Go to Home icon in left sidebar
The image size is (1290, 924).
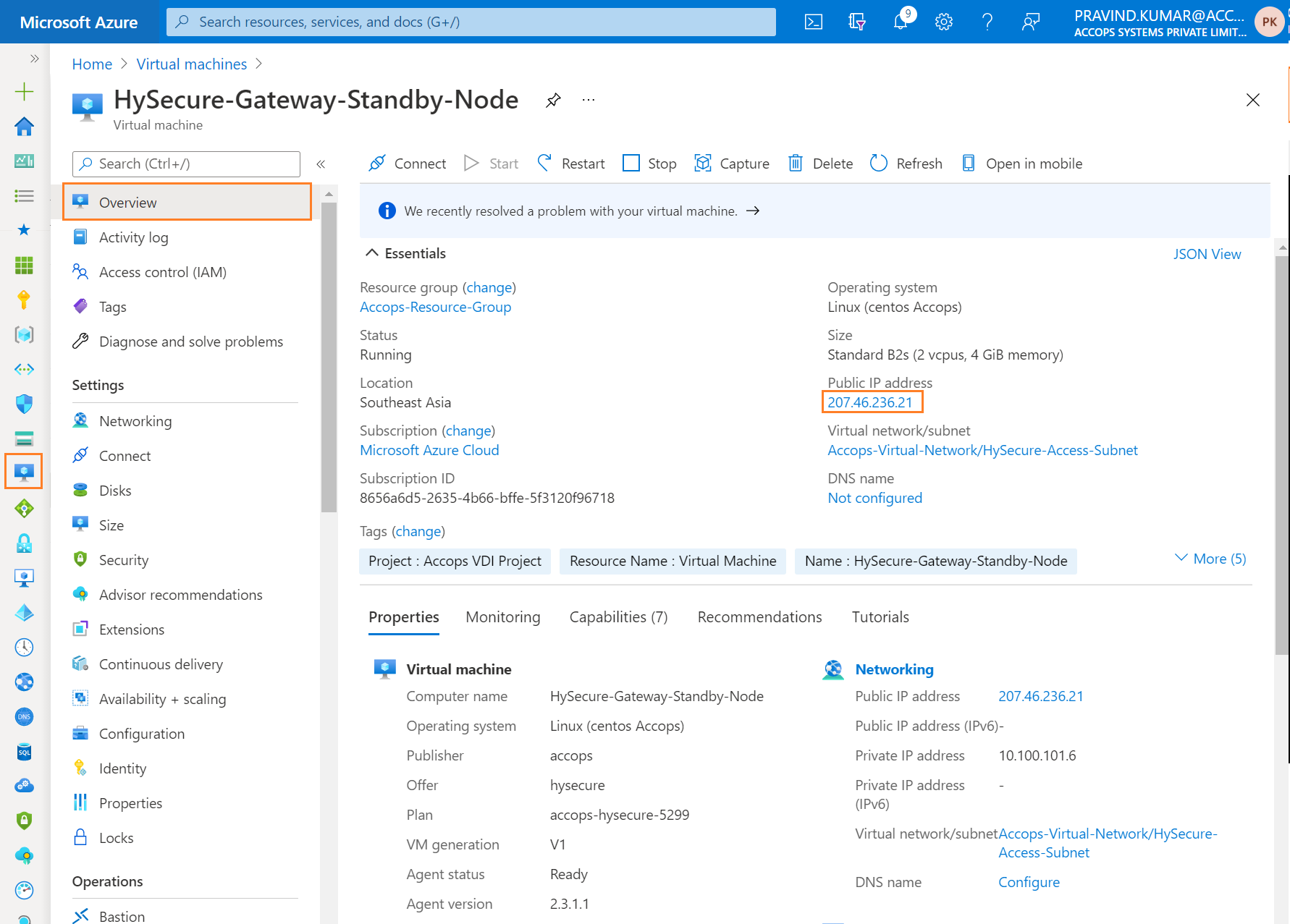(24, 126)
